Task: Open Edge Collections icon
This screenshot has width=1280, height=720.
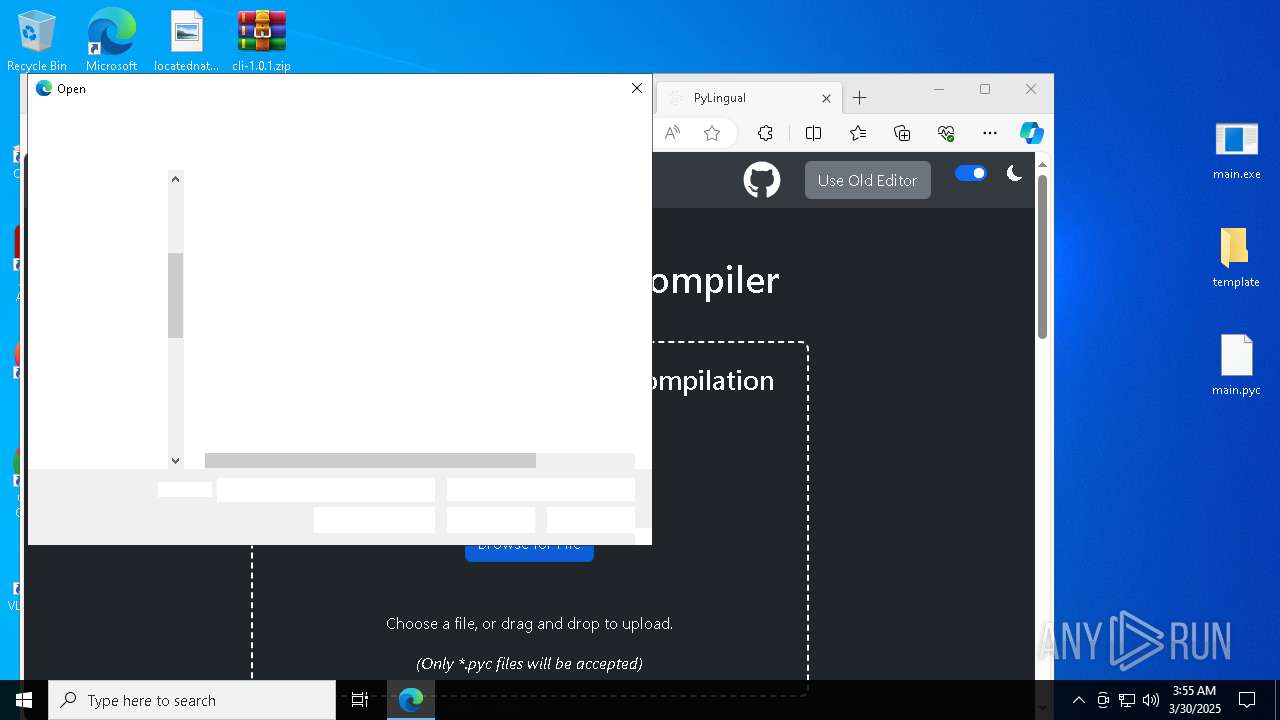Action: coord(902,133)
